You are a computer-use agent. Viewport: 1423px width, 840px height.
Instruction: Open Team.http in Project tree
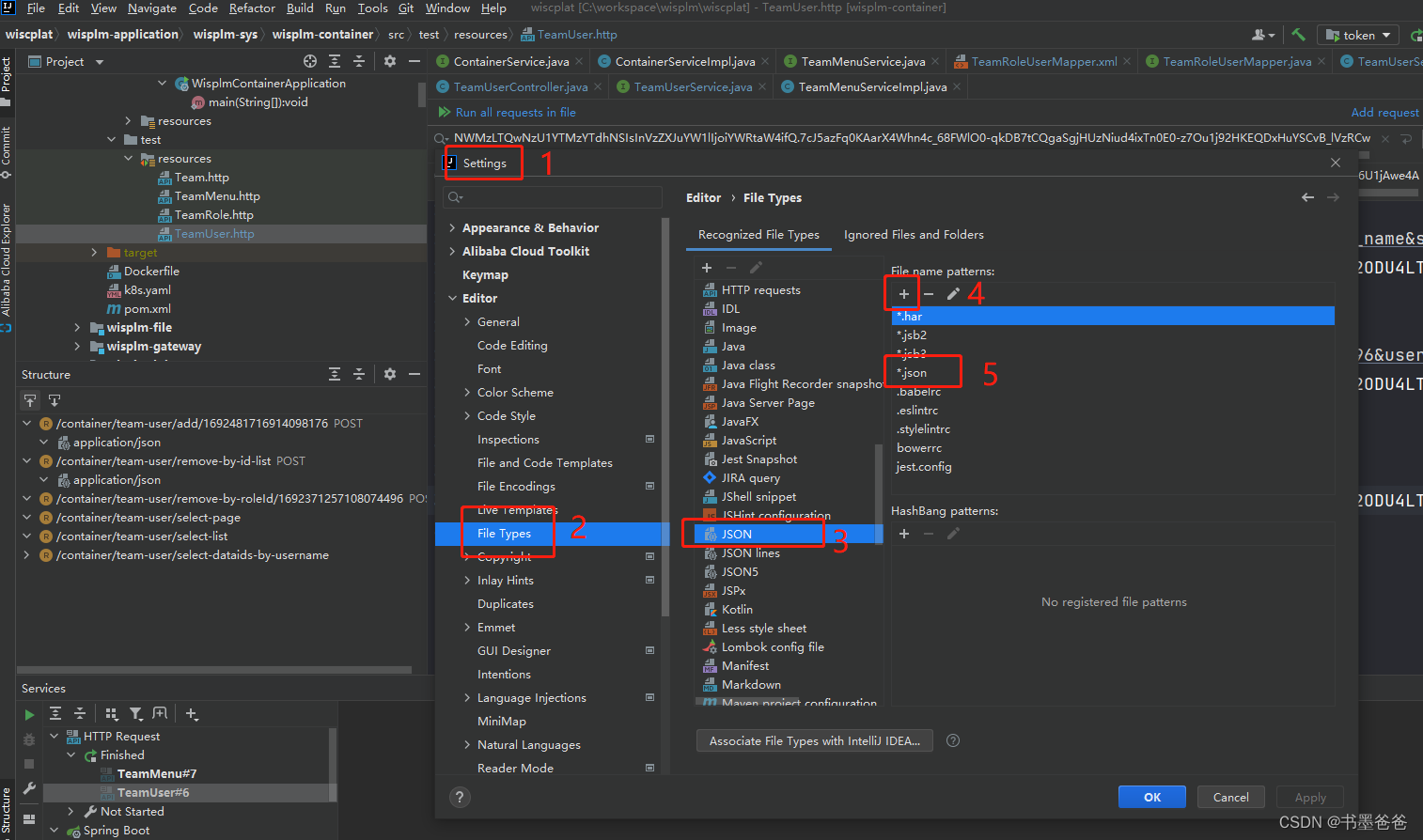click(x=201, y=178)
